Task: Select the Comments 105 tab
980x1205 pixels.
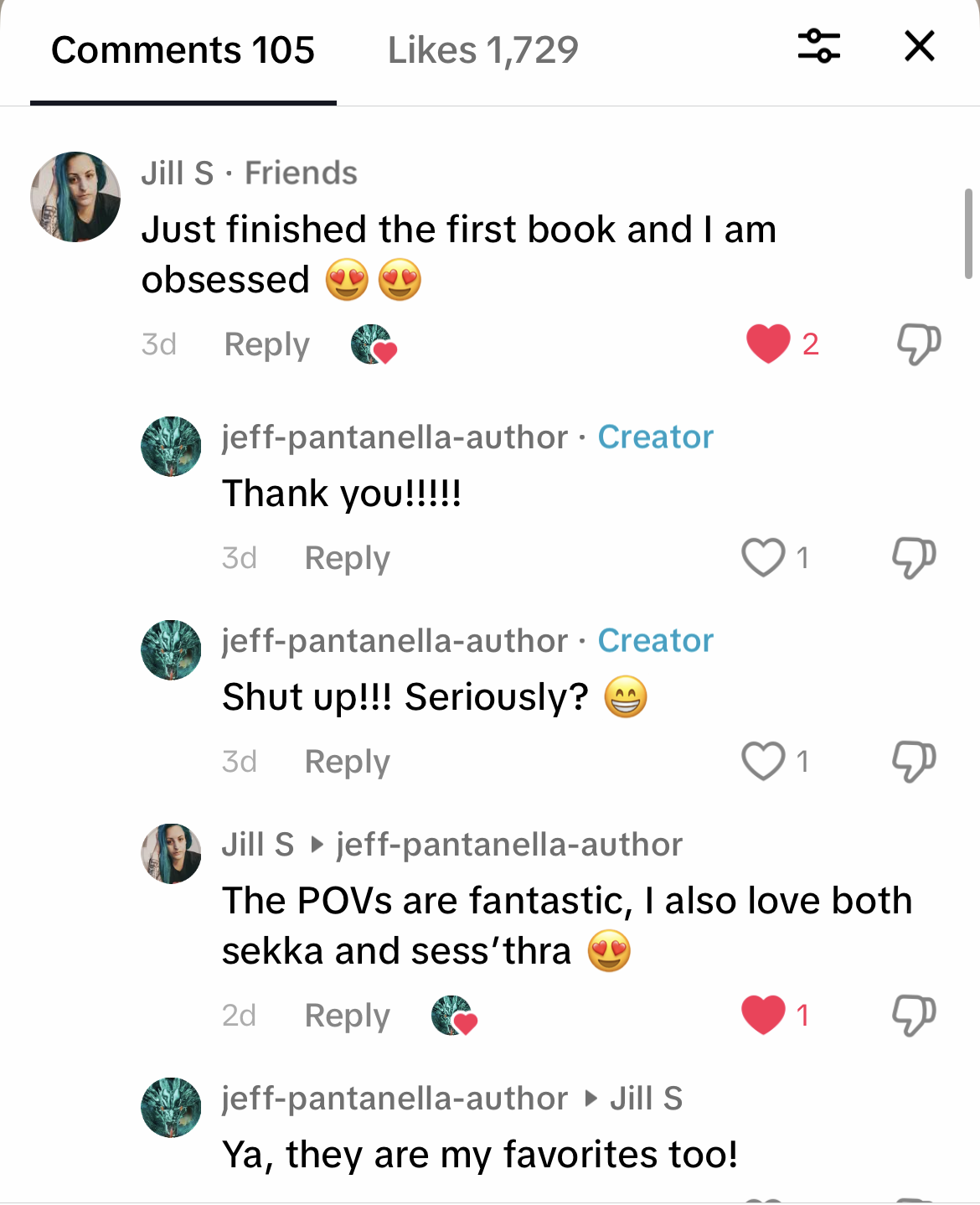Action: click(183, 50)
